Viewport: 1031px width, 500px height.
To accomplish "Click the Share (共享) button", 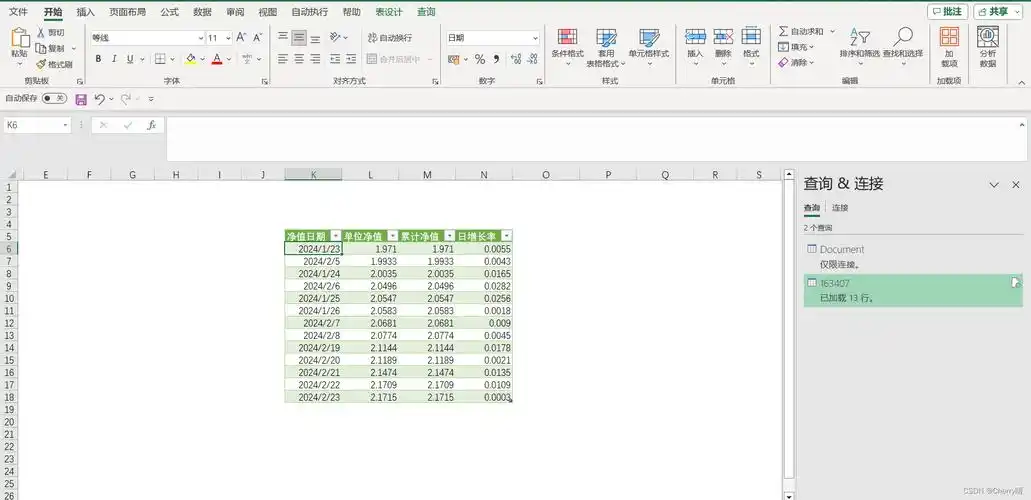I will [998, 12].
